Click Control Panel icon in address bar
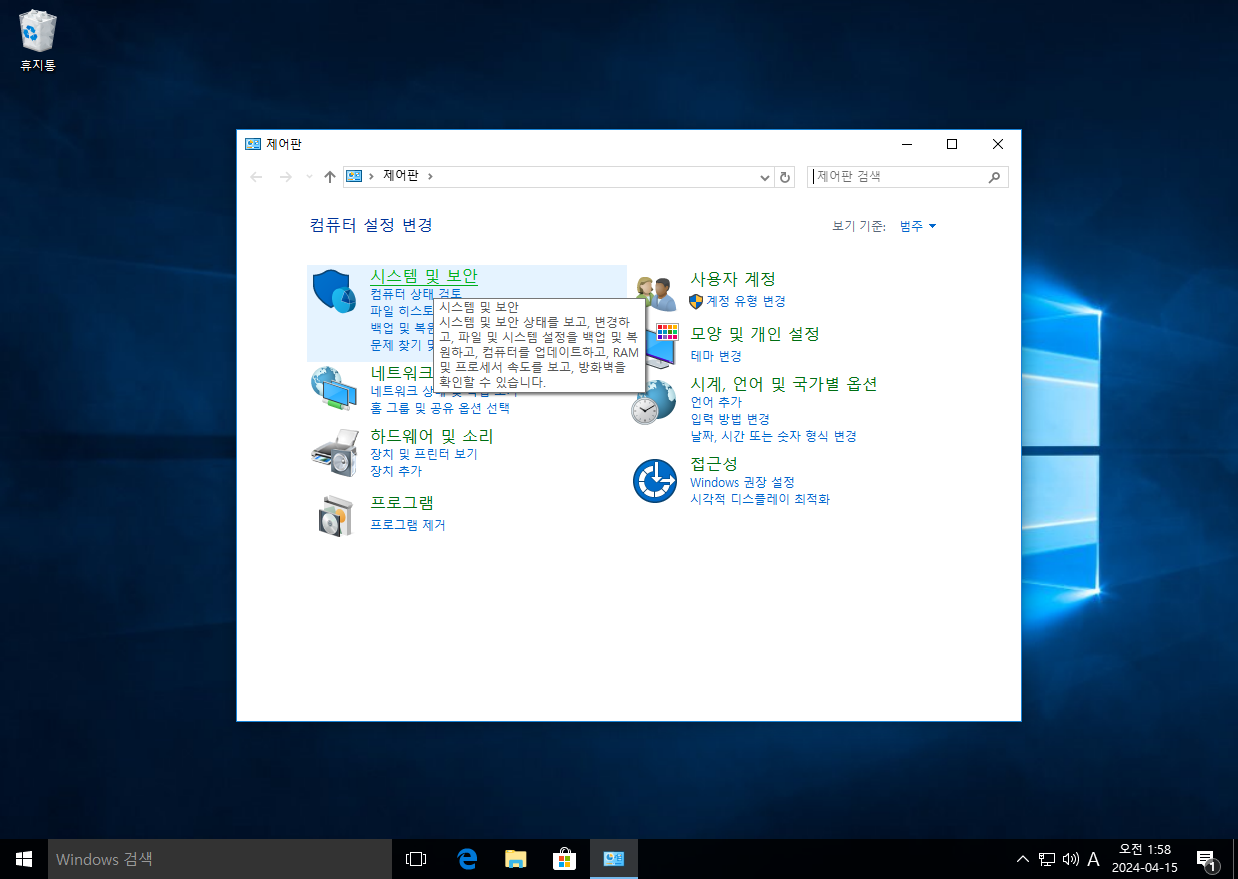 (x=353, y=176)
